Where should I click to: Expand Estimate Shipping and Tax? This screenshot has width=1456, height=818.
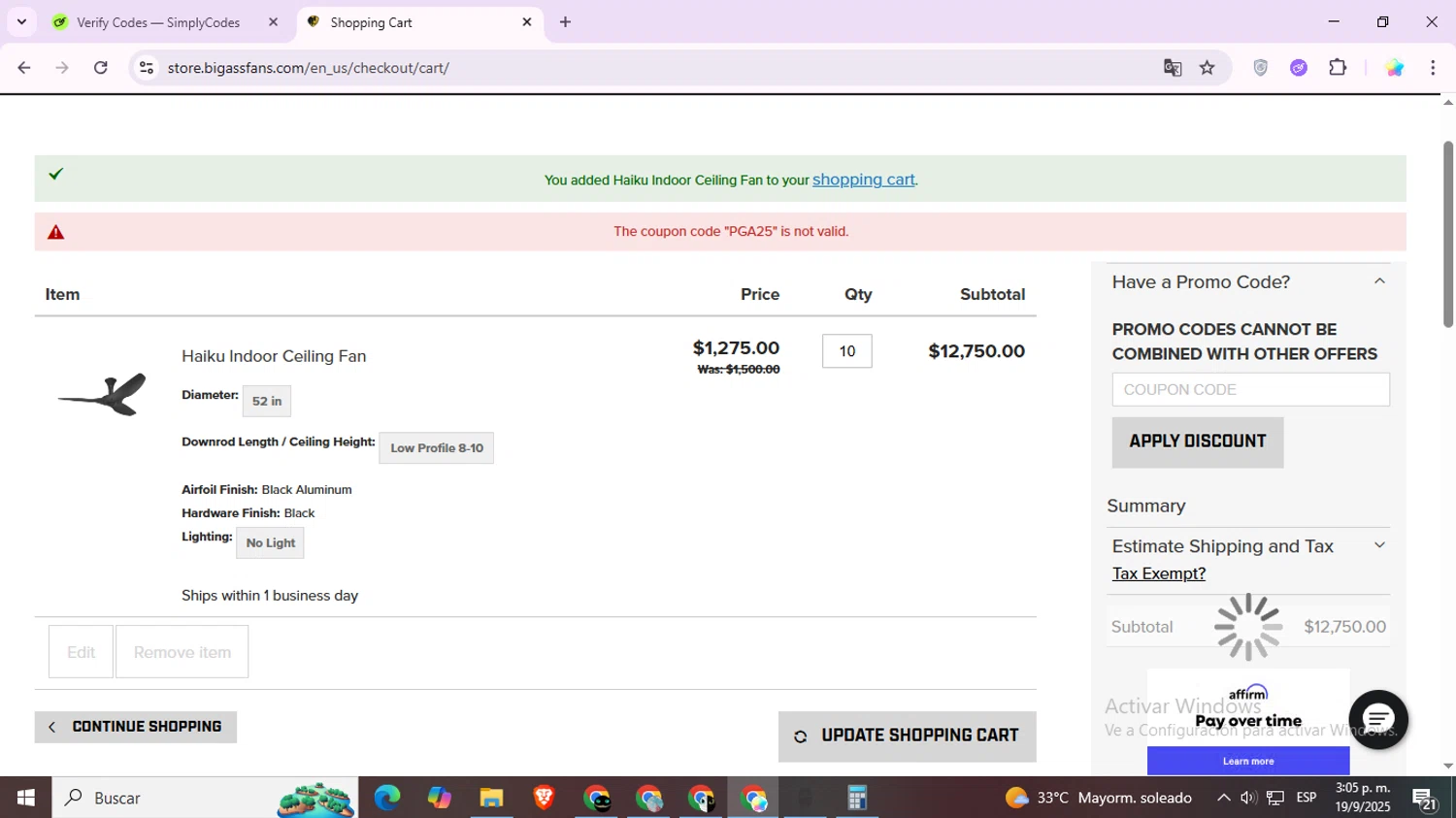[1379, 545]
